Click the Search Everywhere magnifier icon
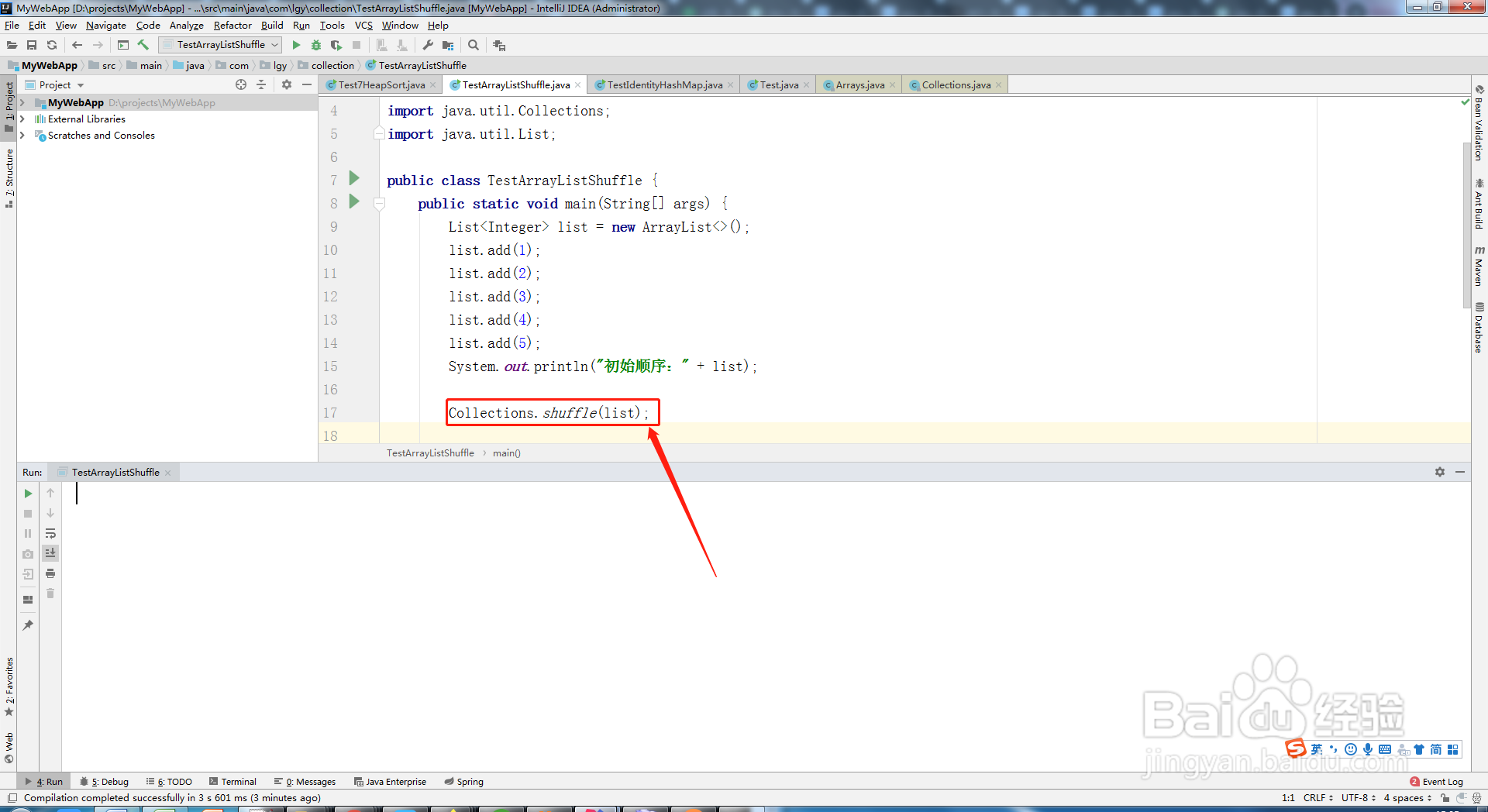 click(474, 45)
